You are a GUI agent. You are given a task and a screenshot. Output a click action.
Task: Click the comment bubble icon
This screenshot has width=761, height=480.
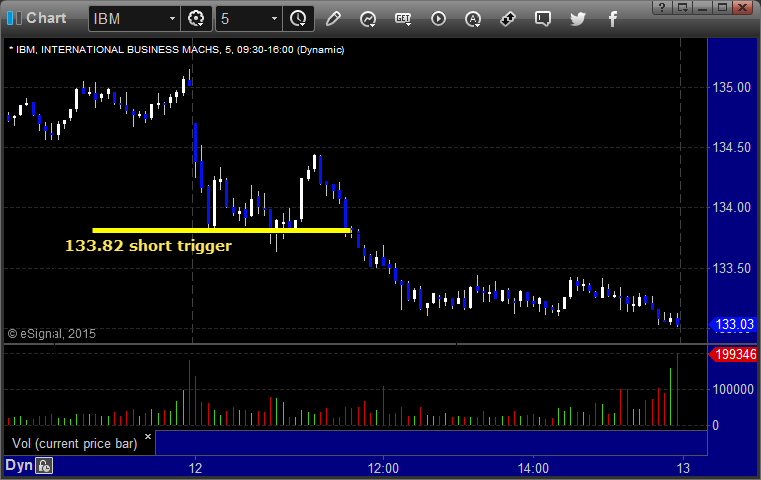point(543,19)
